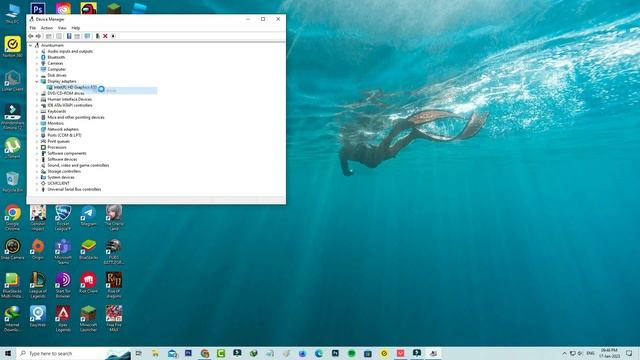Click the Windows Start button
The image size is (640, 360).
click(x=8, y=353)
